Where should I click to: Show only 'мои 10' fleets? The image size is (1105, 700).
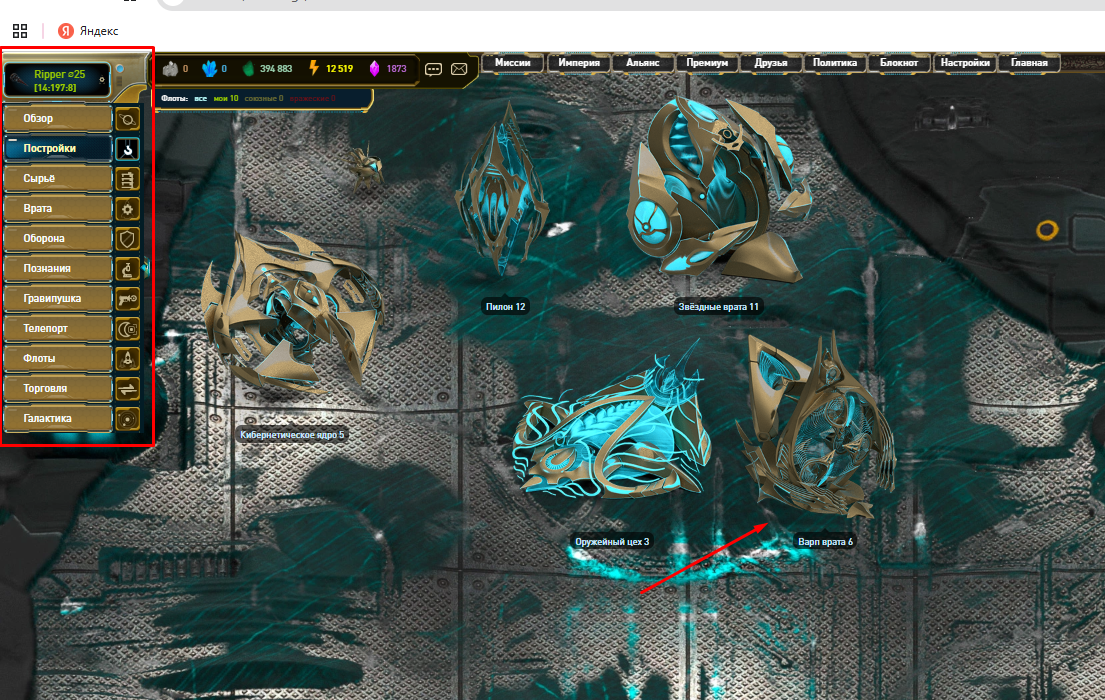[226, 99]
